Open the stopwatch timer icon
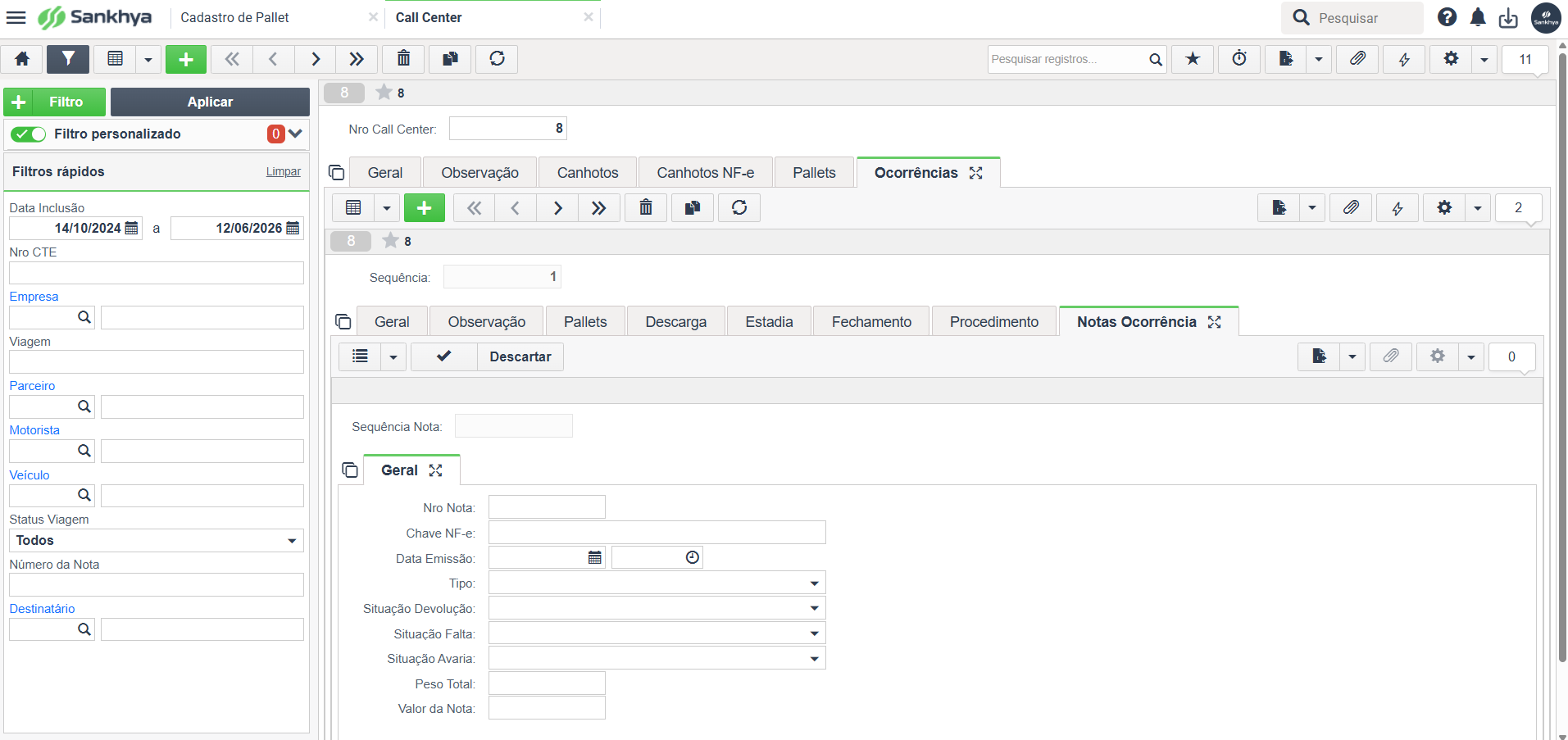The image size is (1568, 740). [x=1239, y=59]
